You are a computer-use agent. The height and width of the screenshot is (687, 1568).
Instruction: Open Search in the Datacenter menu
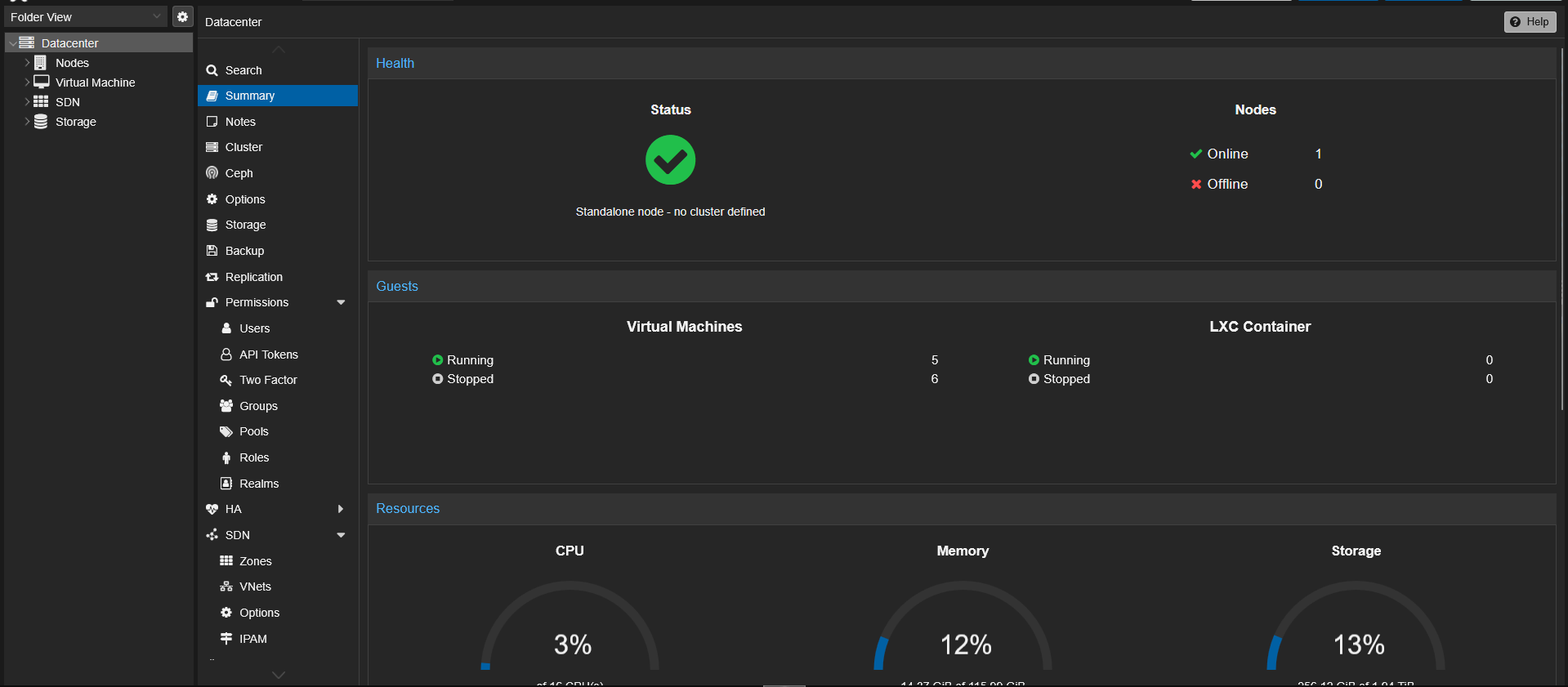point(278,70)
